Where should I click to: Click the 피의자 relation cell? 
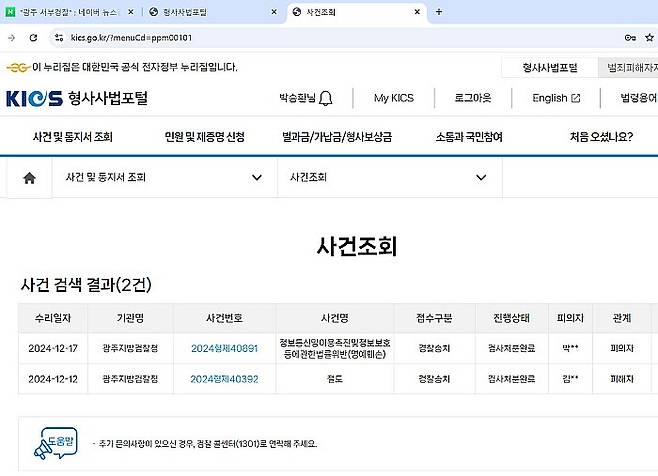click(x=622, y=348)
